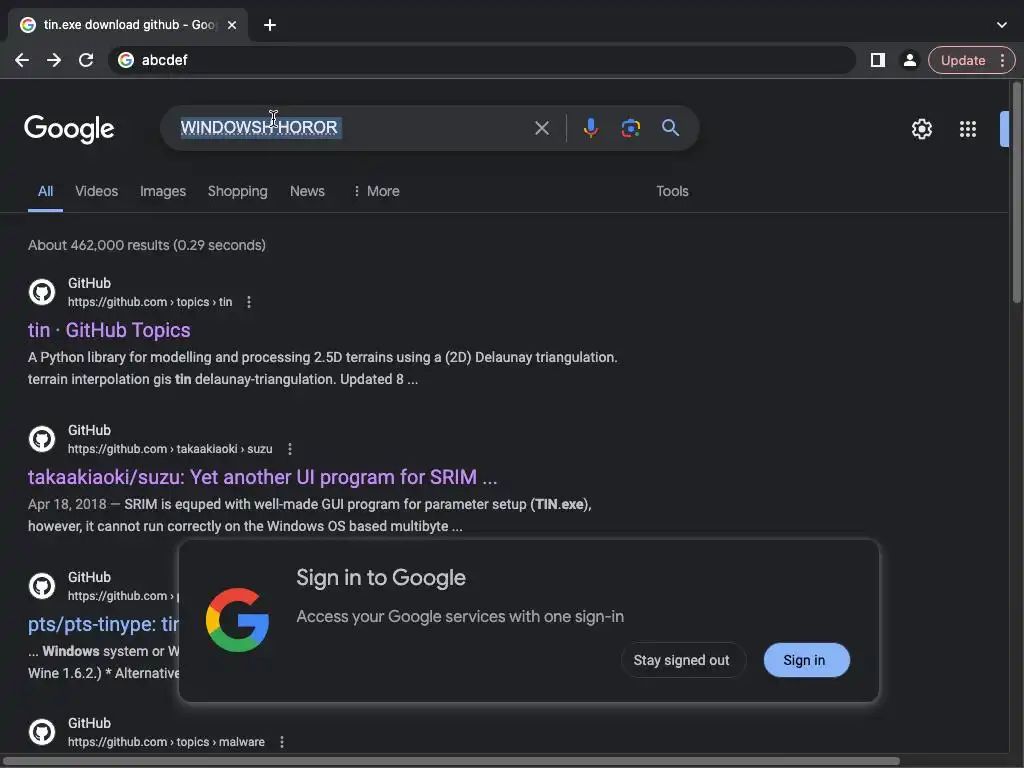The width and height of the screenshot is (1024, 768).
Task: Open the Google apps grid icon
Action: coord(968,129)
